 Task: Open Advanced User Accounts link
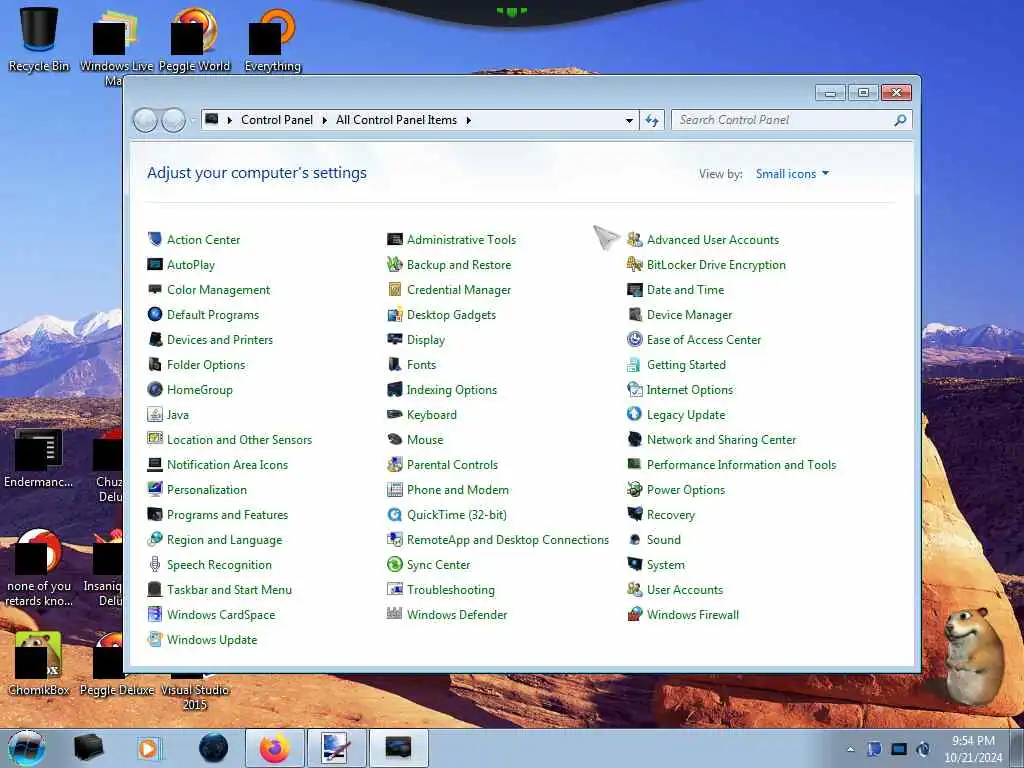coord(712,240)
